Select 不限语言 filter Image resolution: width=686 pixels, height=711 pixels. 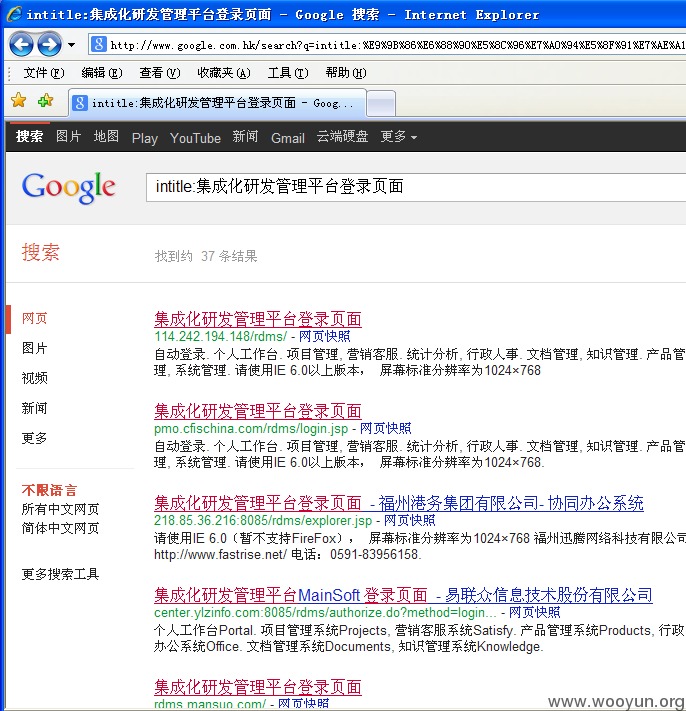click(49, 490)
